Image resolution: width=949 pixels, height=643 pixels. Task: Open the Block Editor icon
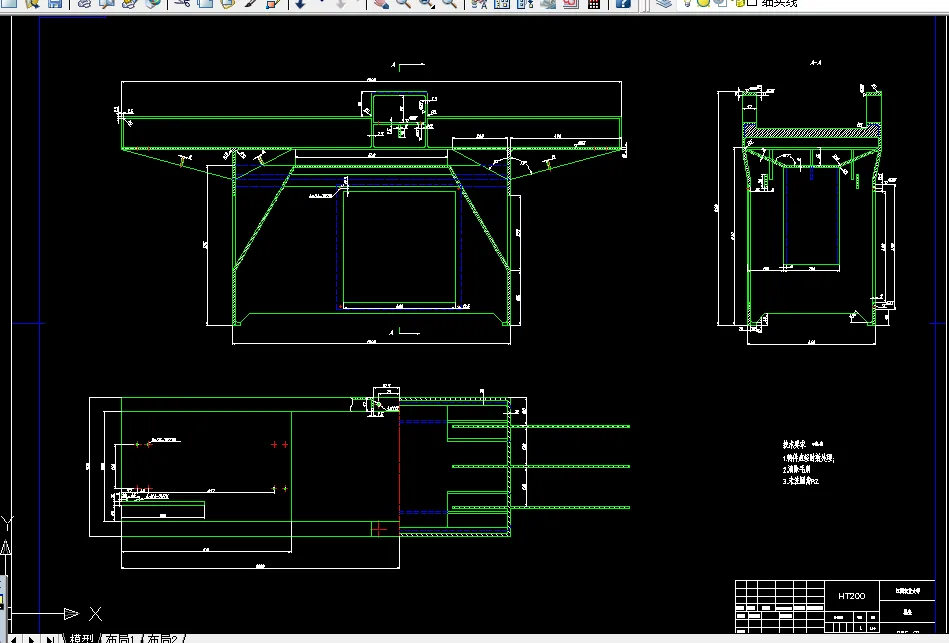[x=272, y=3]
